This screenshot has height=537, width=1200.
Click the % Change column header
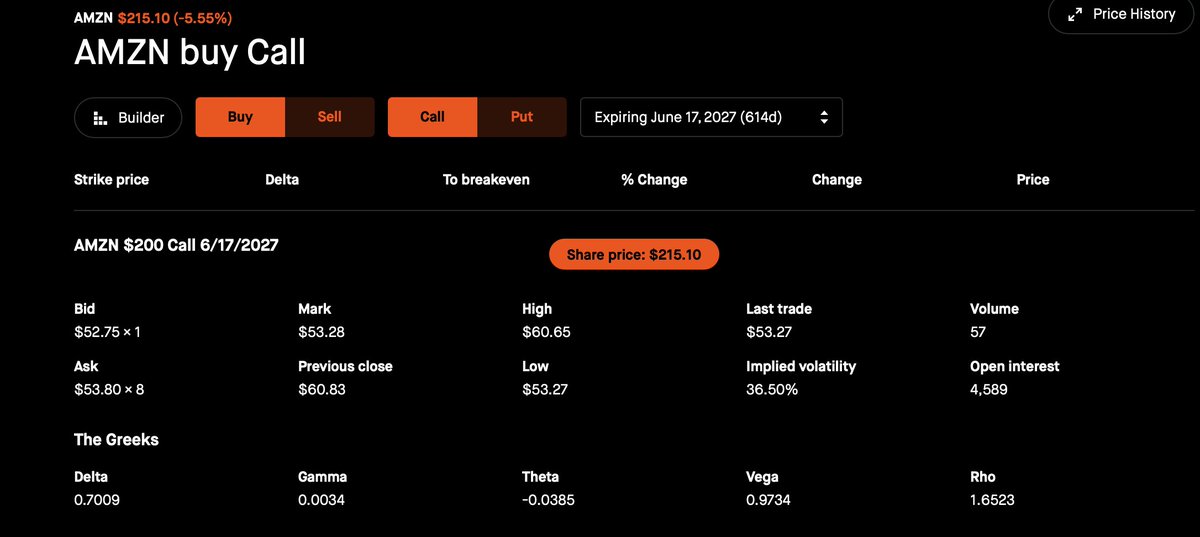coord(654,180)
